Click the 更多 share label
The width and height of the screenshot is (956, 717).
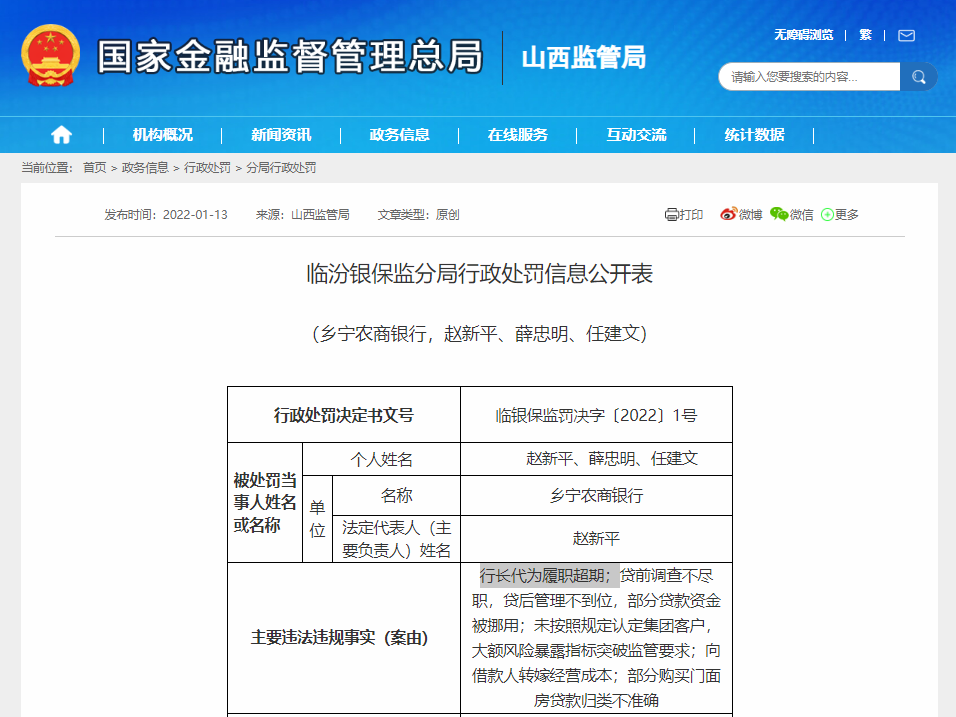tap(846, 215)
